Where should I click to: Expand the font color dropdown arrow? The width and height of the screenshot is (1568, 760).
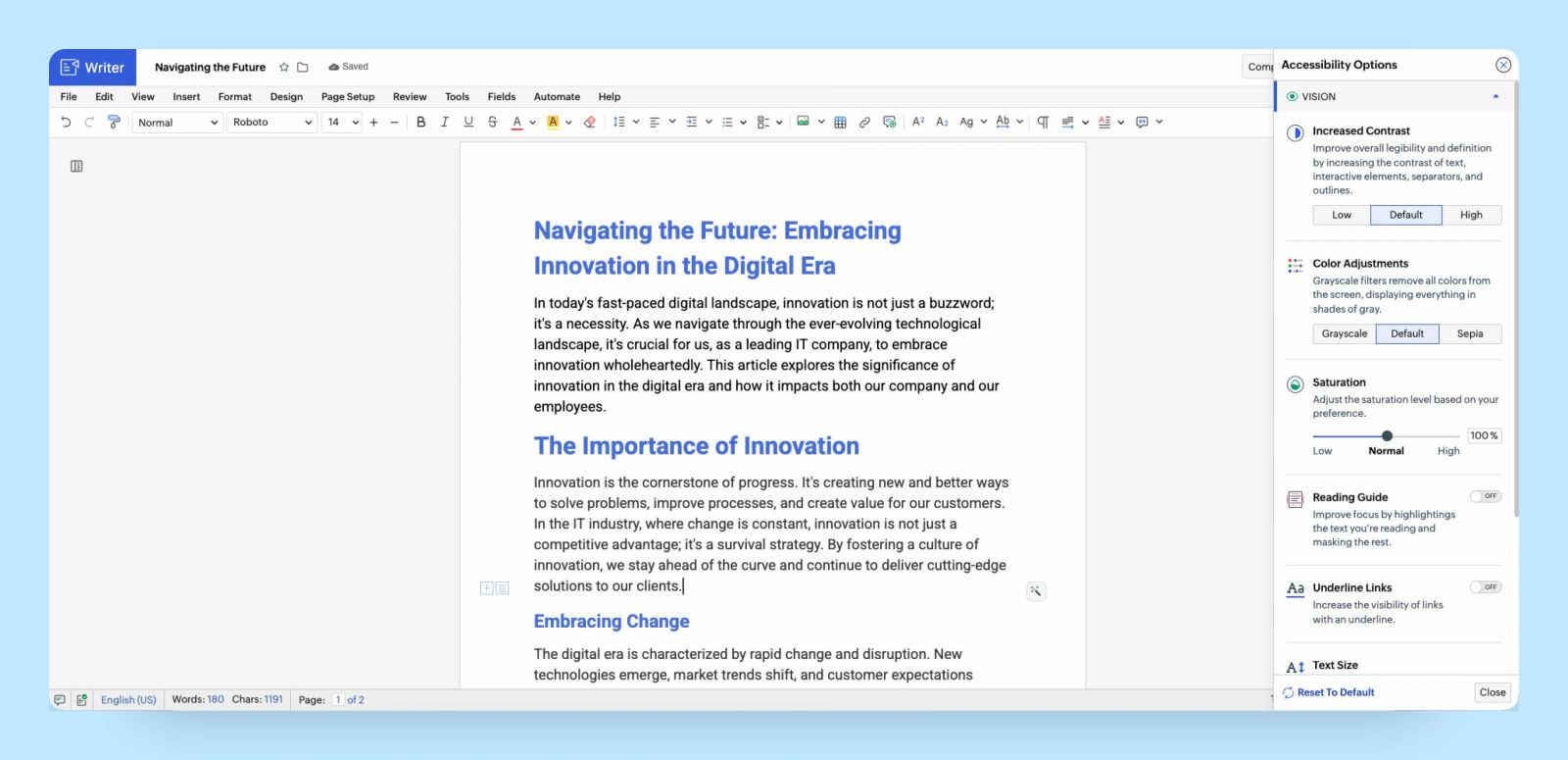[532, 123]
